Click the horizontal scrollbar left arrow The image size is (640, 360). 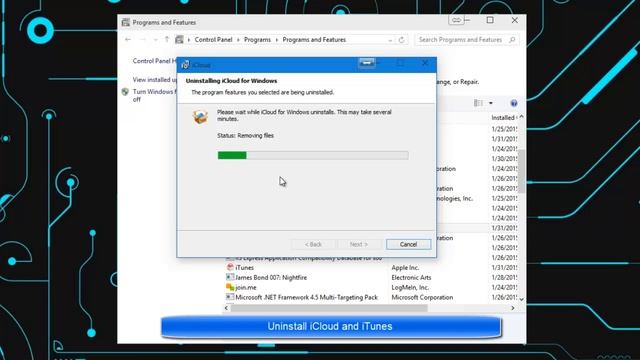(227, 308)
